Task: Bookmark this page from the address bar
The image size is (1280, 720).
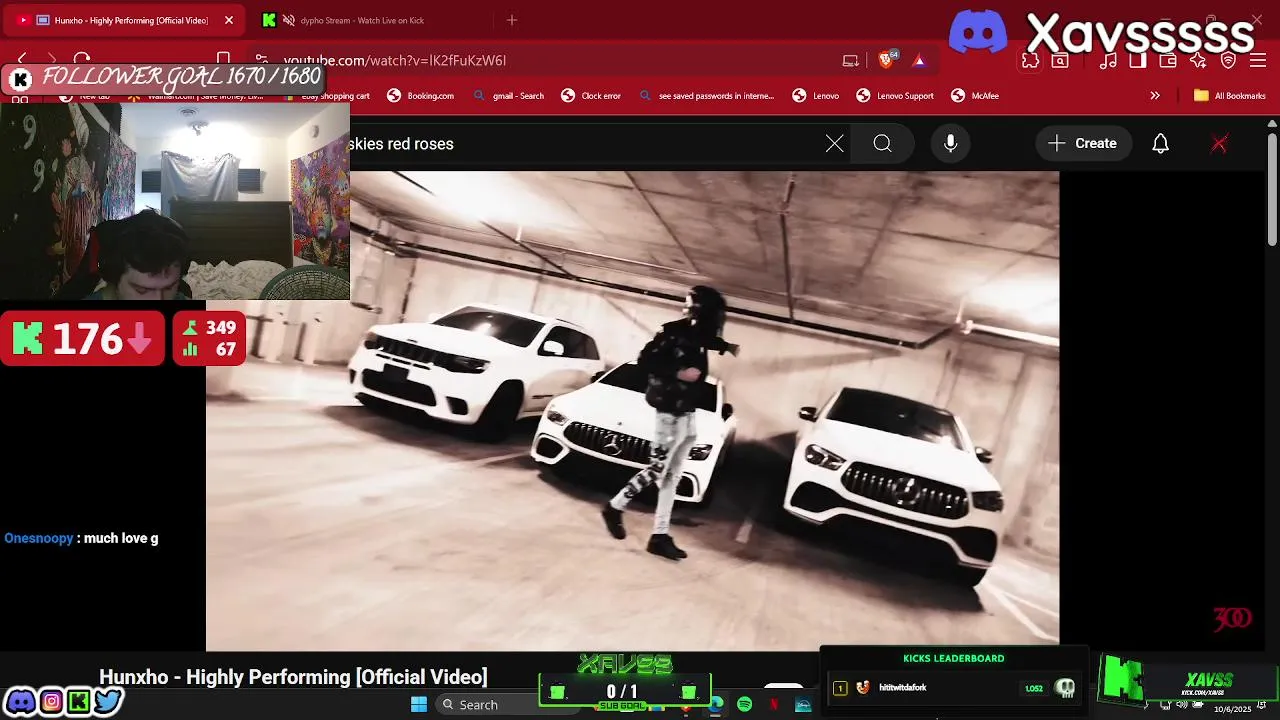Action: pos(224,60)
